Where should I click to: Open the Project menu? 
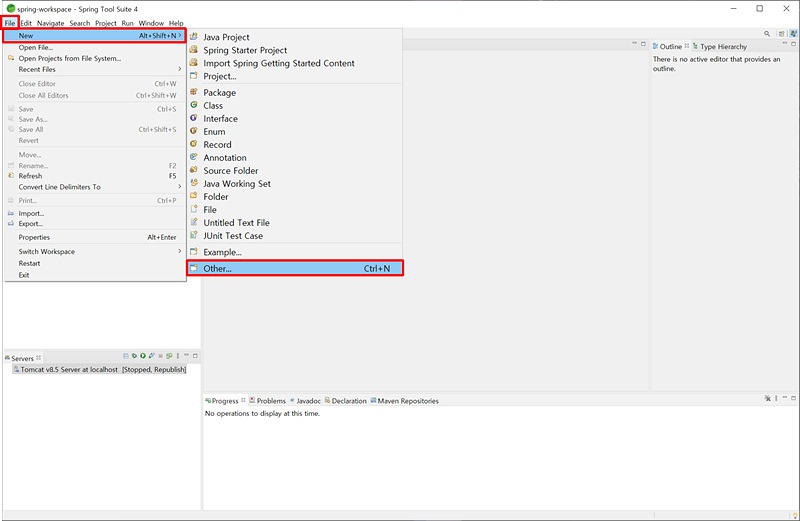click(x=106, y=23)
